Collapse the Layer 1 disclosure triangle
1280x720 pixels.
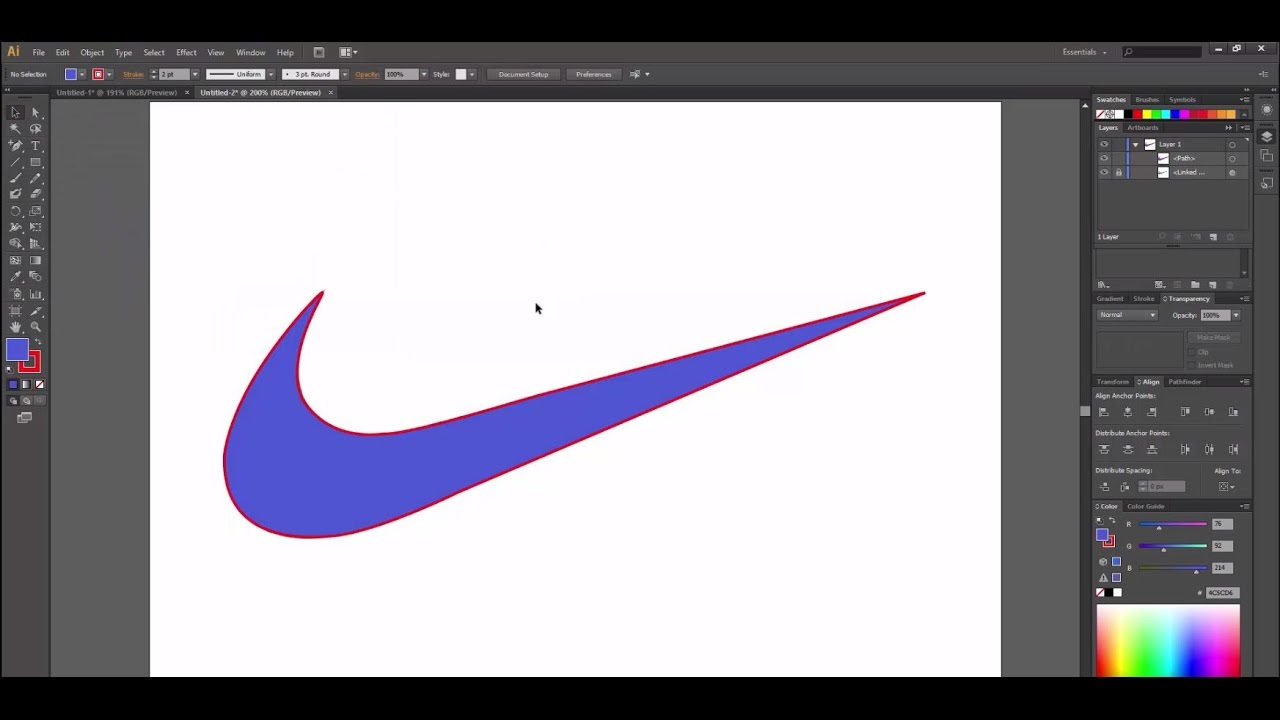(x=1136, y=145)
